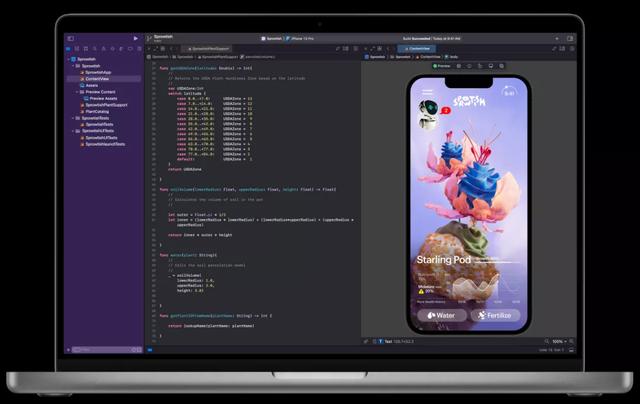Screen dimensions: 640x404
Task: Collapse the Preview Content folder
Action: click(77, 92)
